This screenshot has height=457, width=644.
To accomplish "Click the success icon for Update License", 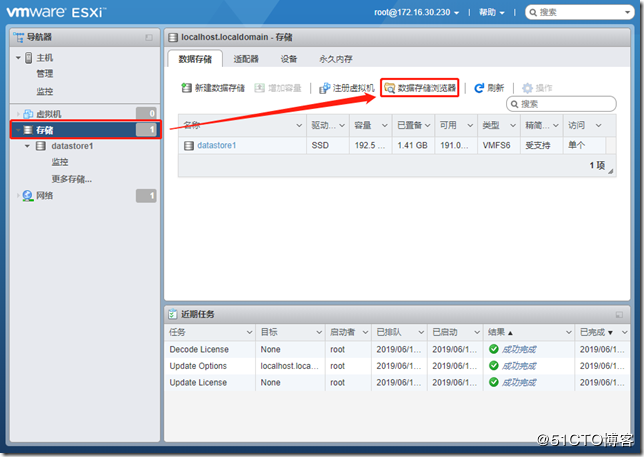I will click(x=494, y=382).
